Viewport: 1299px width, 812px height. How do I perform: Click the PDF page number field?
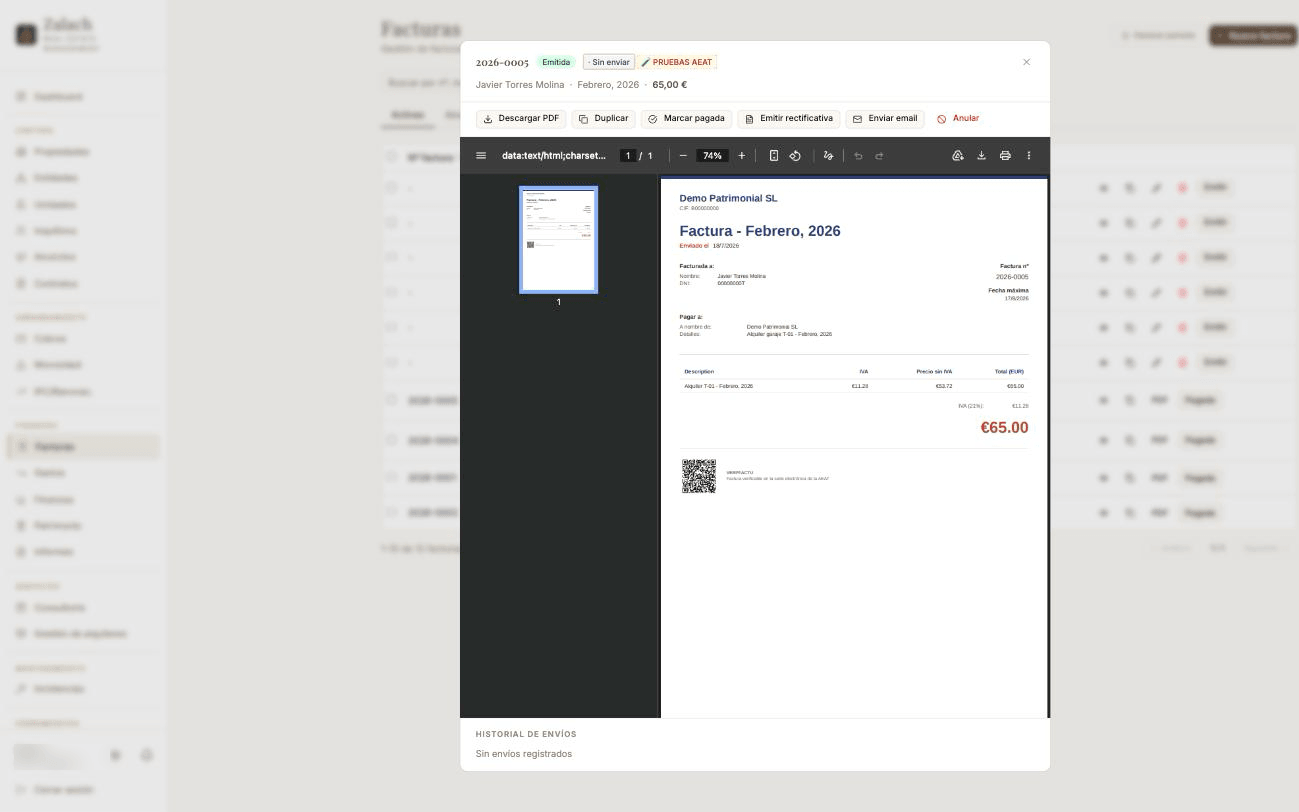tap(628, 156)
